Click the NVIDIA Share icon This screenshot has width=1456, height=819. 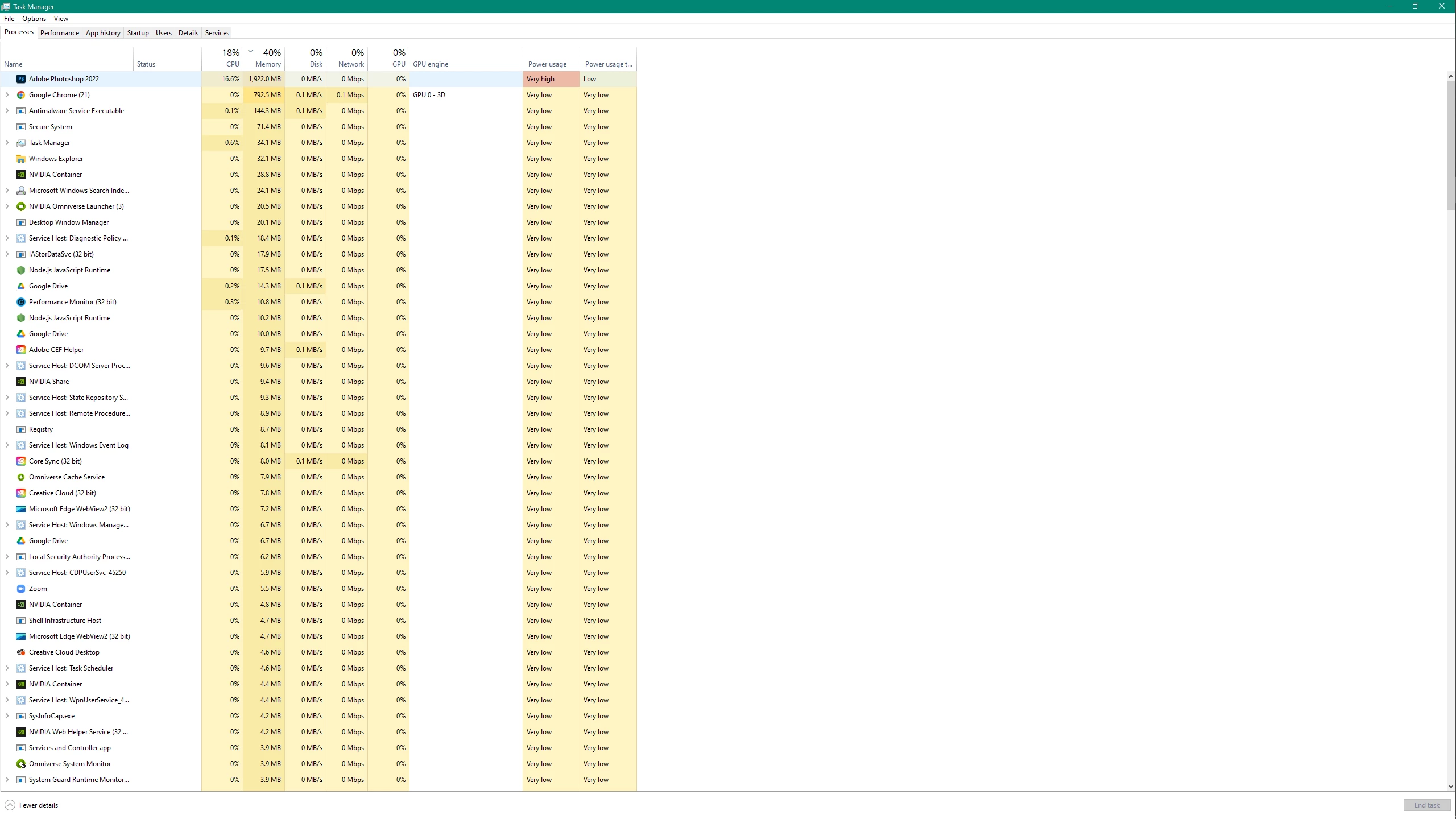click(21, 382)
